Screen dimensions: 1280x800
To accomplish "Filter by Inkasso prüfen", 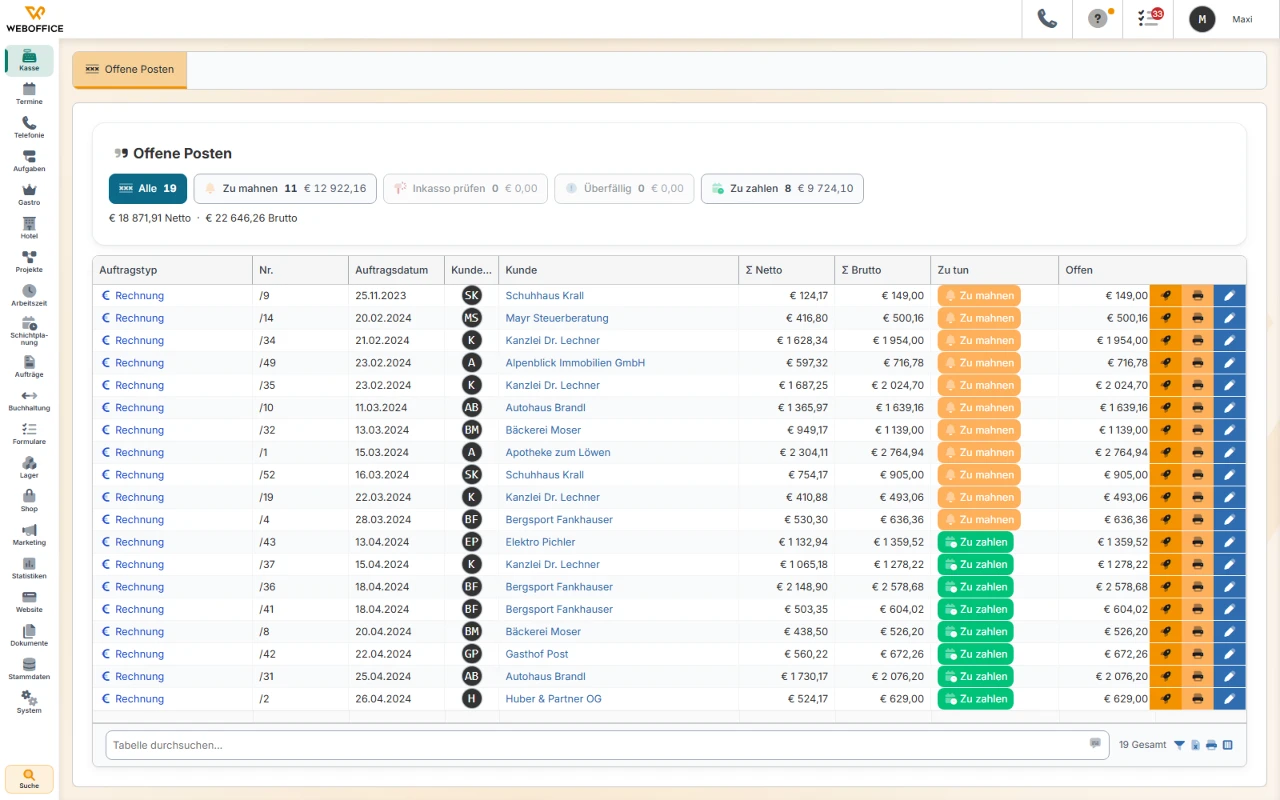I will pyautogui.click(x=465, y=189).
